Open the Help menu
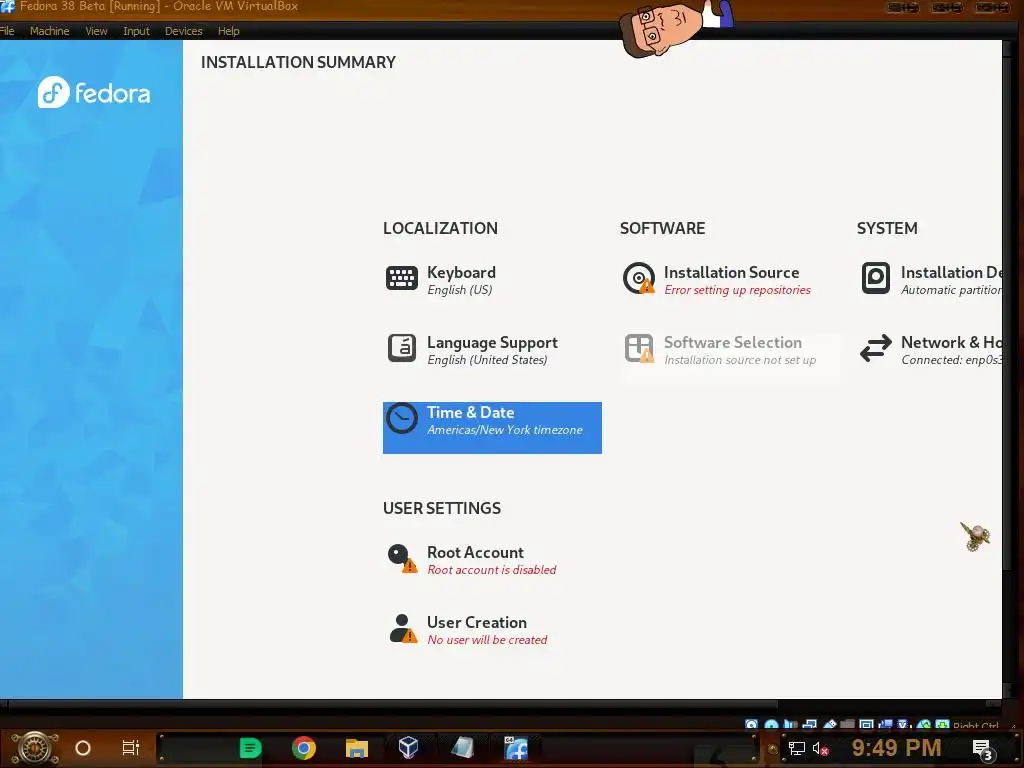 click(x=229, y=31)
